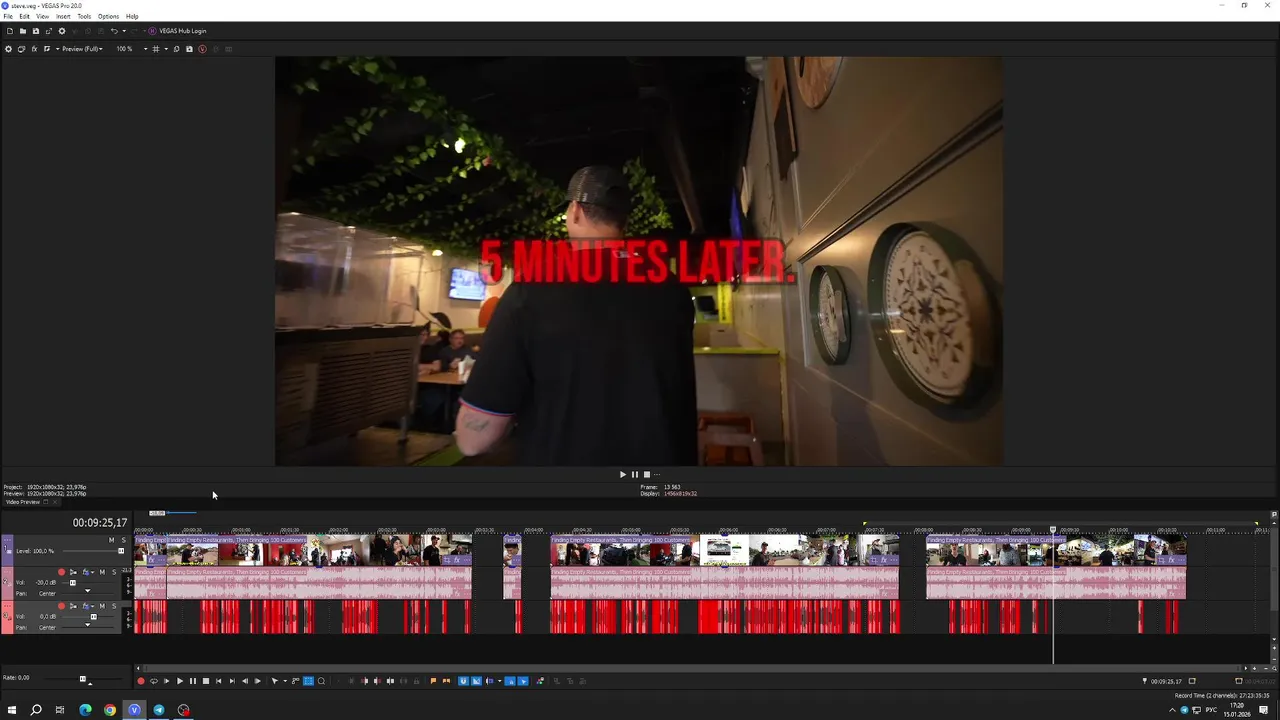Expand Track FX dropdown arrow on track 3
The width and height of the screenshot is (1280, 720).
(x=93, y=607)
